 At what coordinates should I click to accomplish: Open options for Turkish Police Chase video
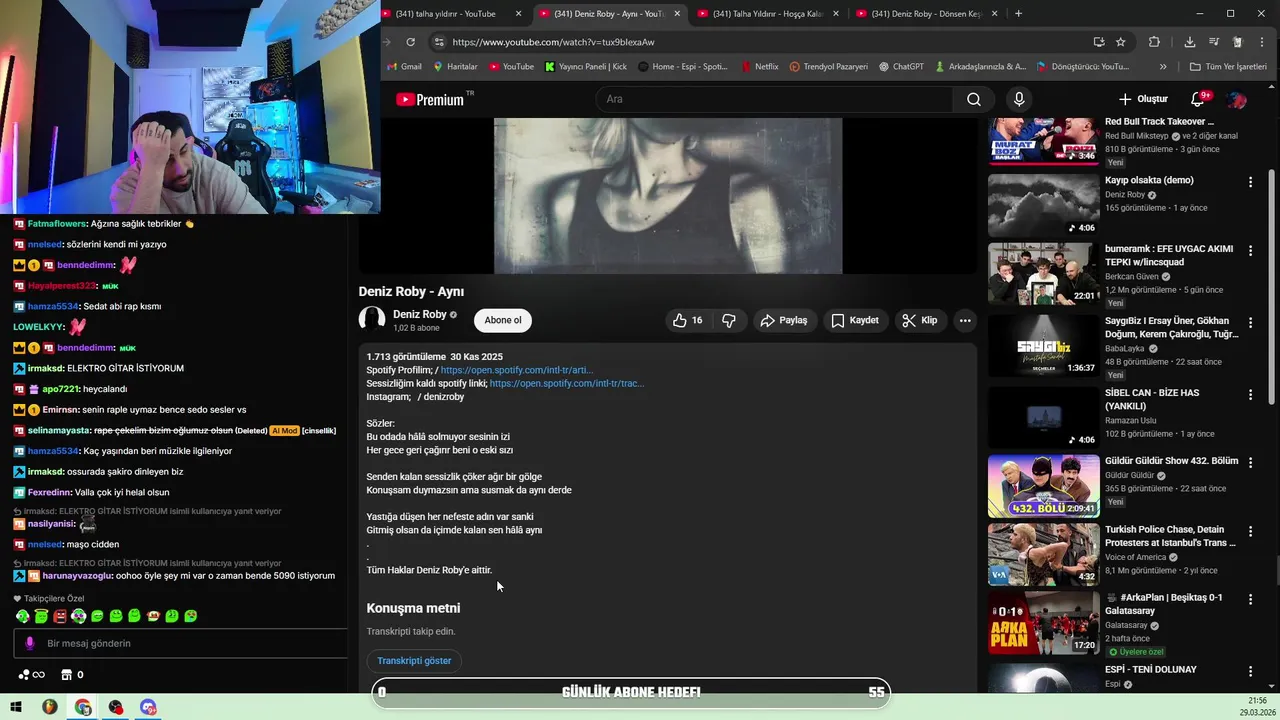point(1250,531)
